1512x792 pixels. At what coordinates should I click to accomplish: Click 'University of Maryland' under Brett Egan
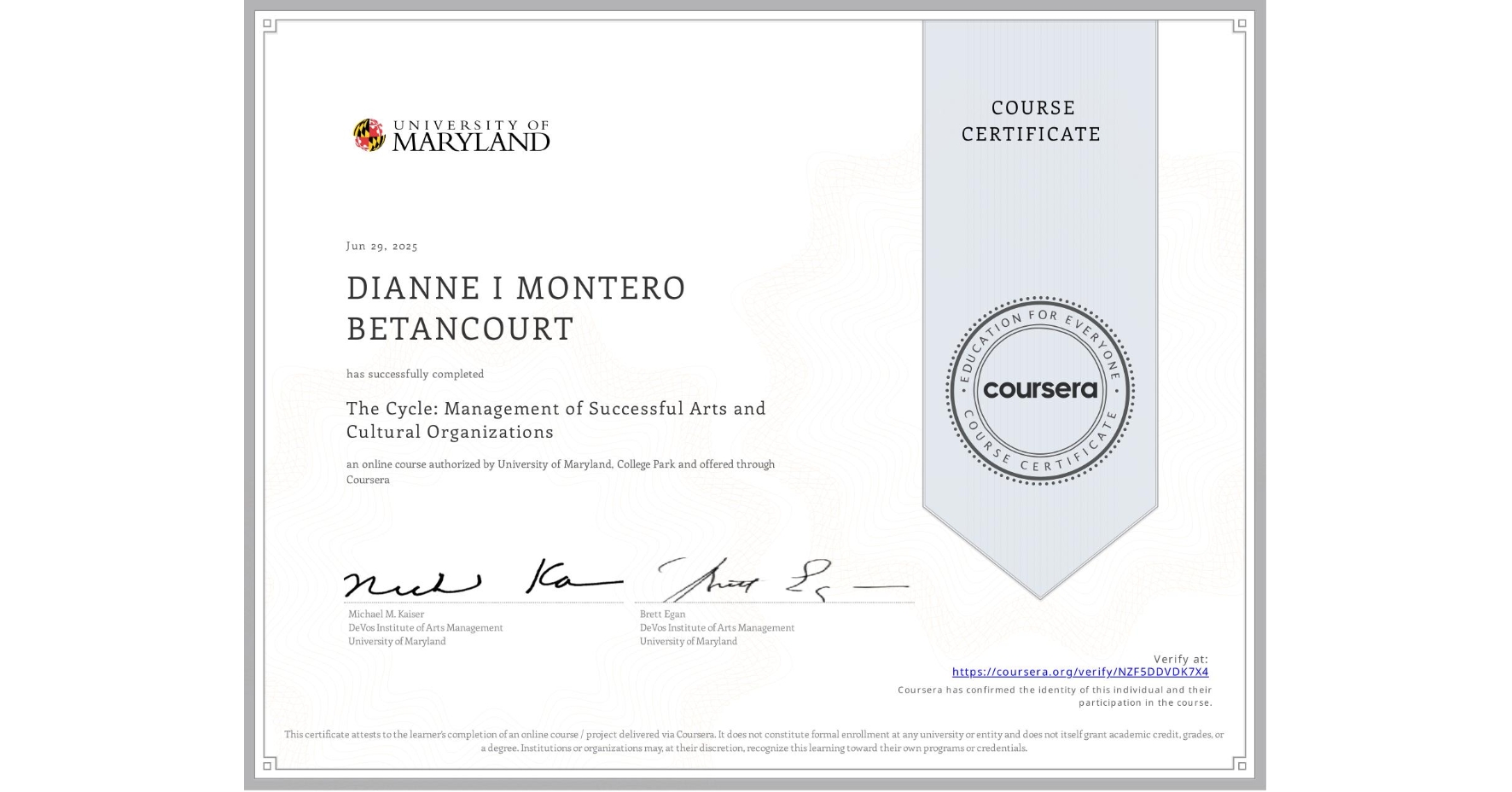[689, 641]
